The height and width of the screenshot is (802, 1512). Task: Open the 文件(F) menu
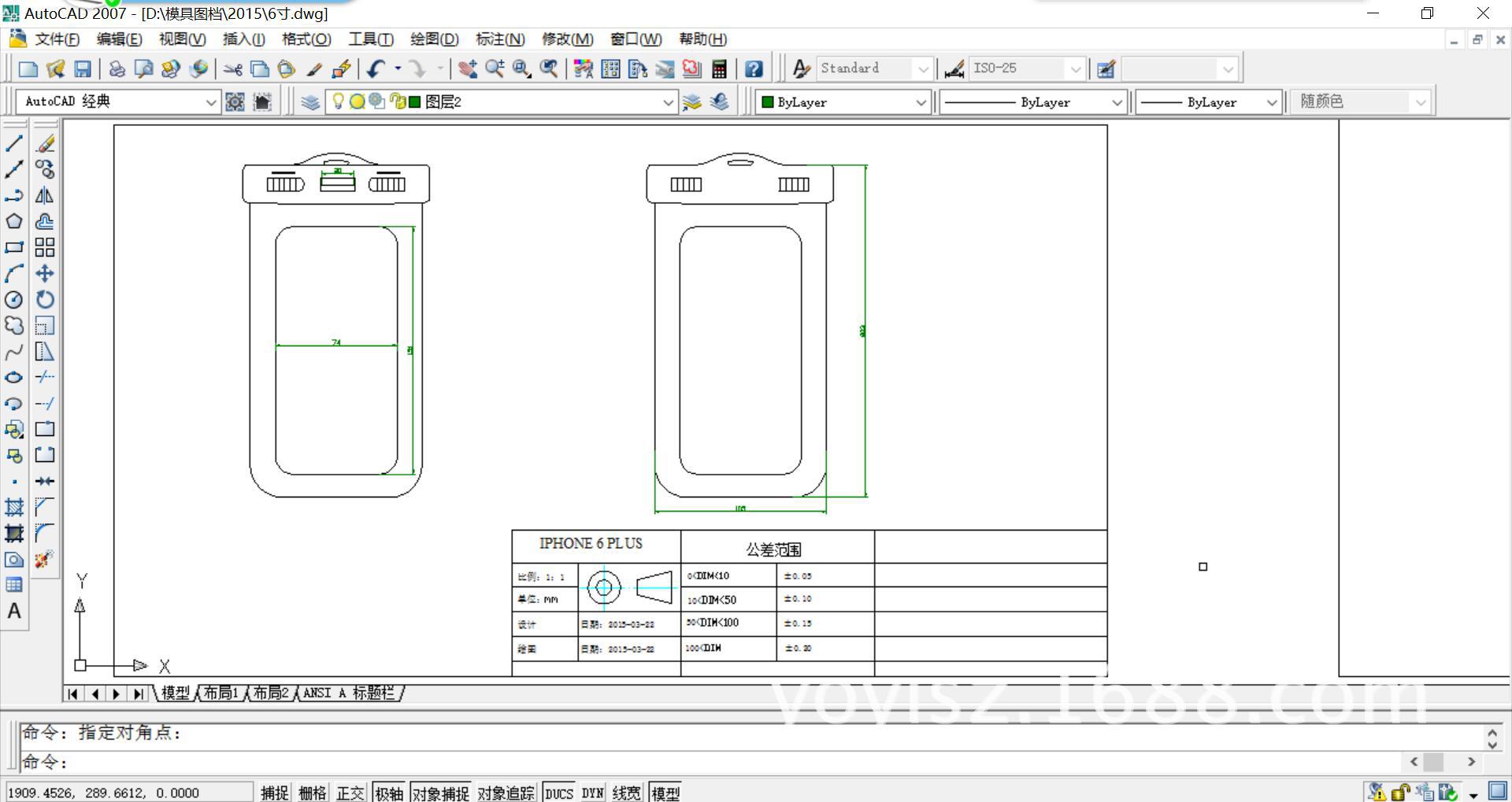[57, 39]
